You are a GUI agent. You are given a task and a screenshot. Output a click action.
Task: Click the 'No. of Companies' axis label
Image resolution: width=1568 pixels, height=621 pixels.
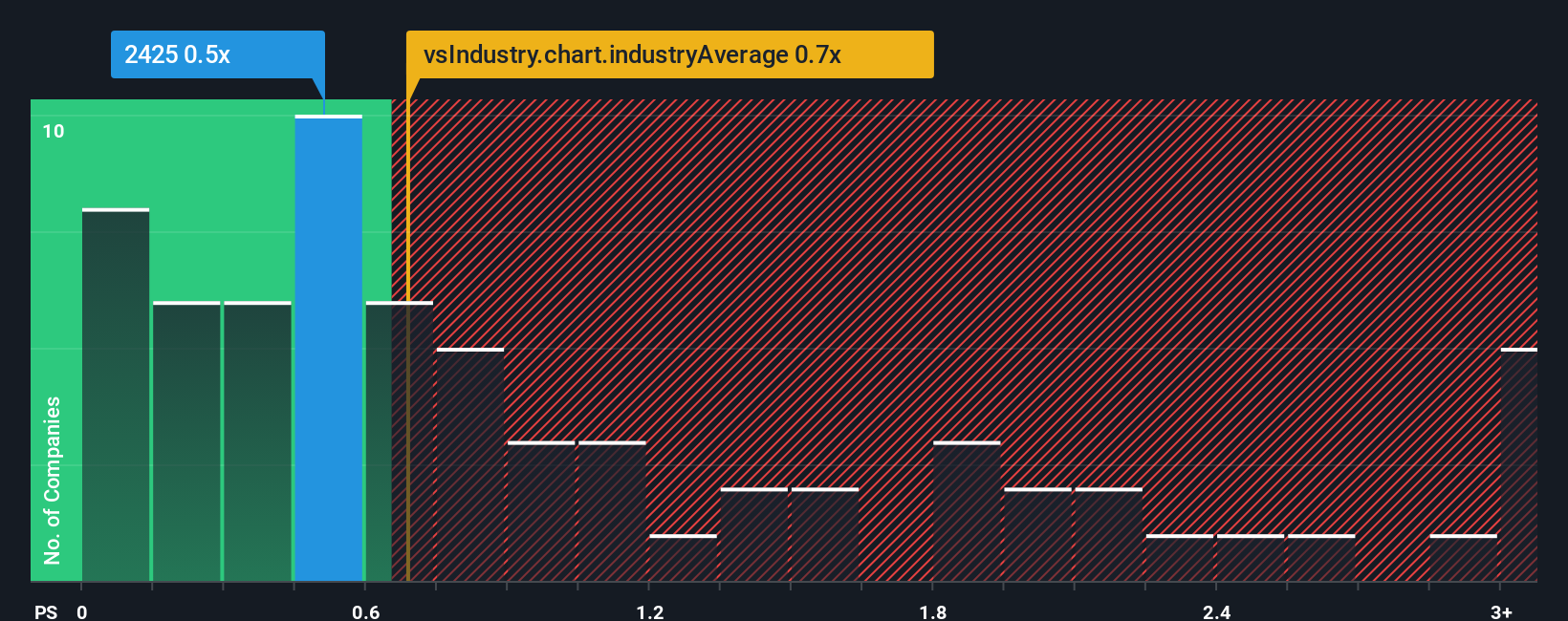point(53,480)
